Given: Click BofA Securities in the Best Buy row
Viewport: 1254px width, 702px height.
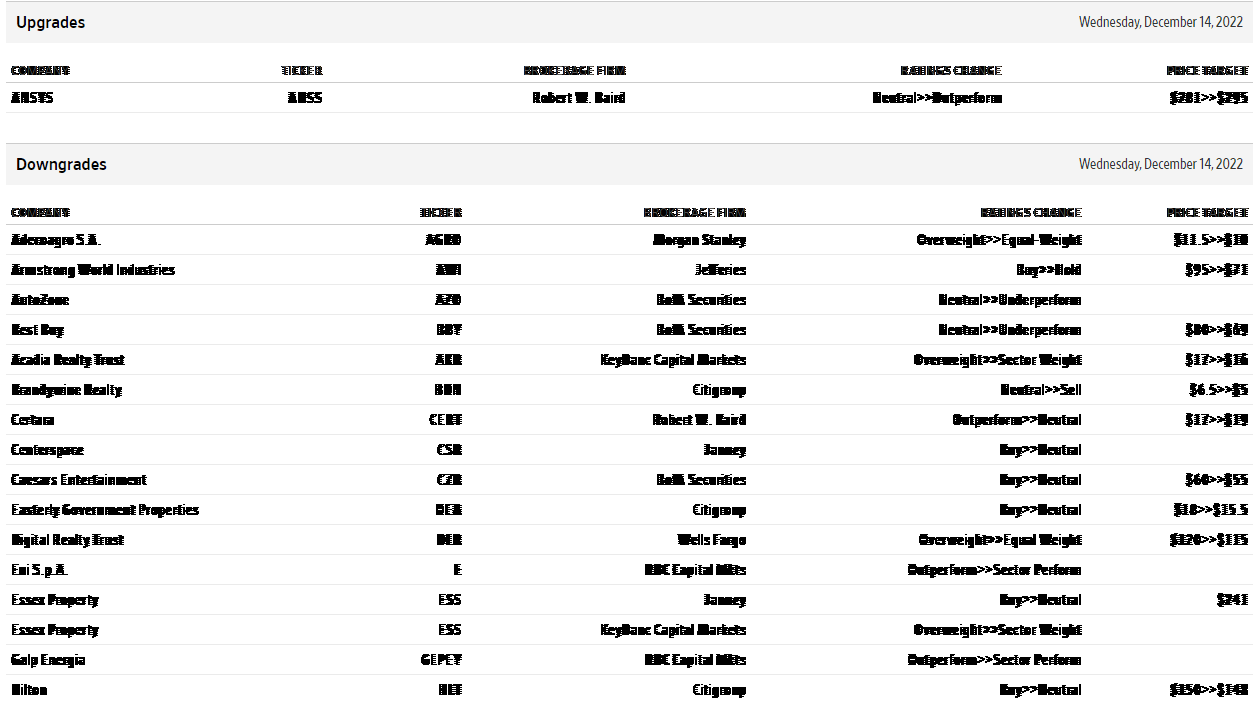Looking at the screenshot, I should click(701, 330).
